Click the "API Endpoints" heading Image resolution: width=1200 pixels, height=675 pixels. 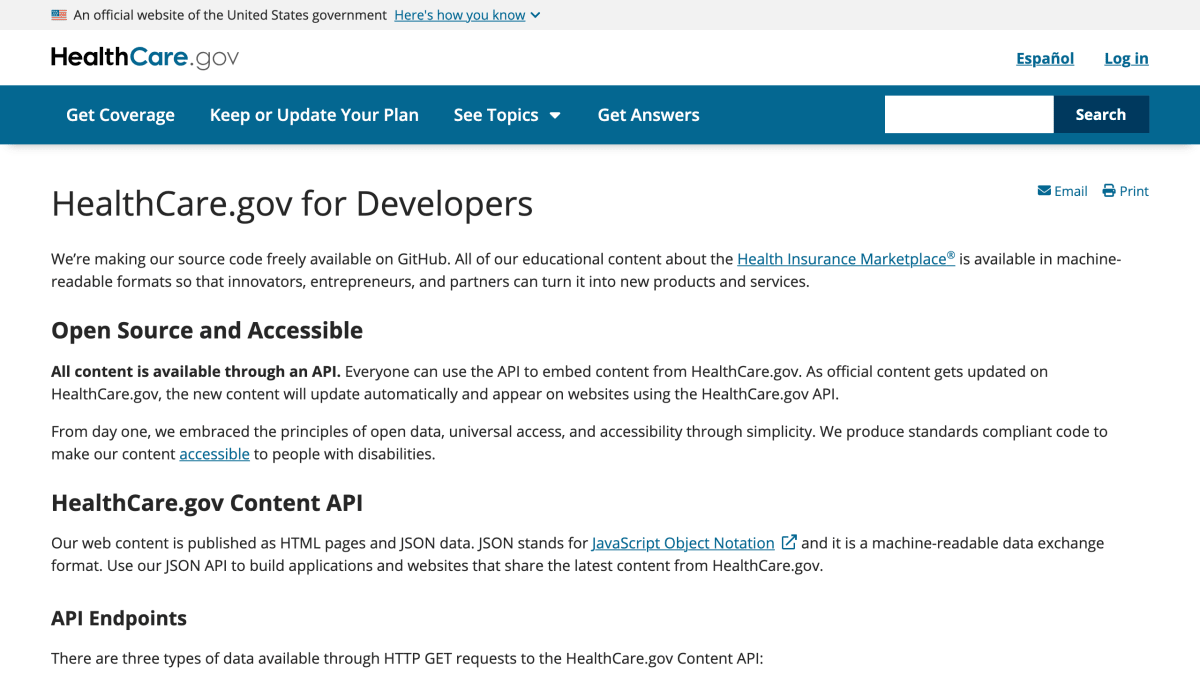tap(119, 618)
